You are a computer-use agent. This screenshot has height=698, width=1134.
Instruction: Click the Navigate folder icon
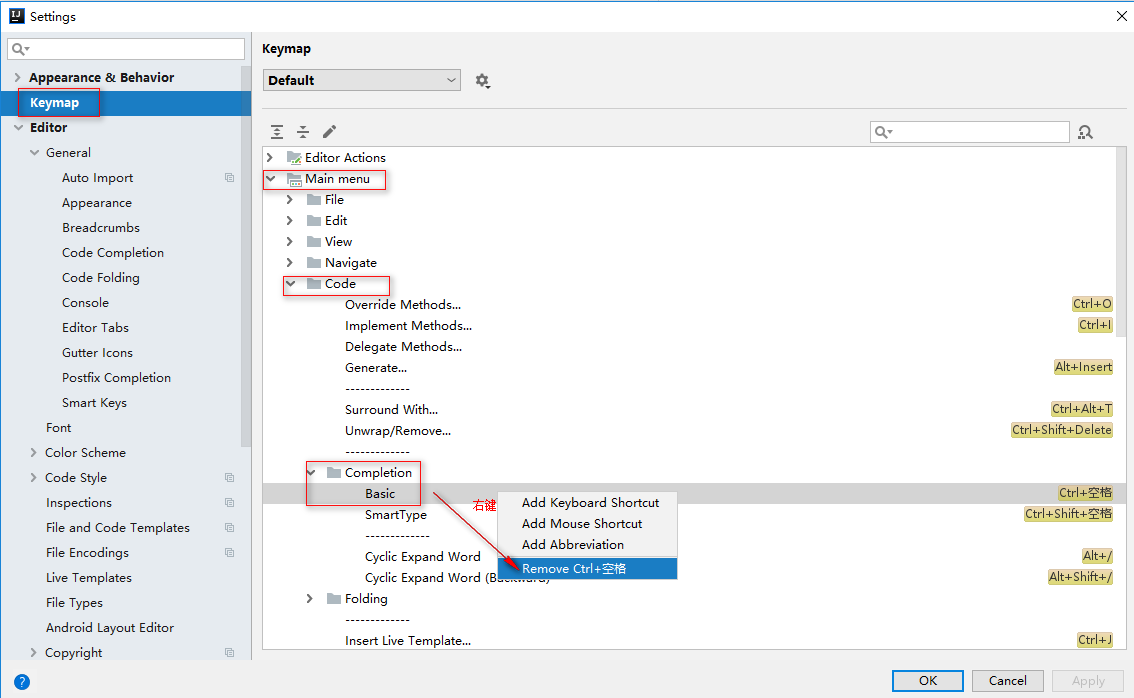pyautogui.click(x=314, y=263)
